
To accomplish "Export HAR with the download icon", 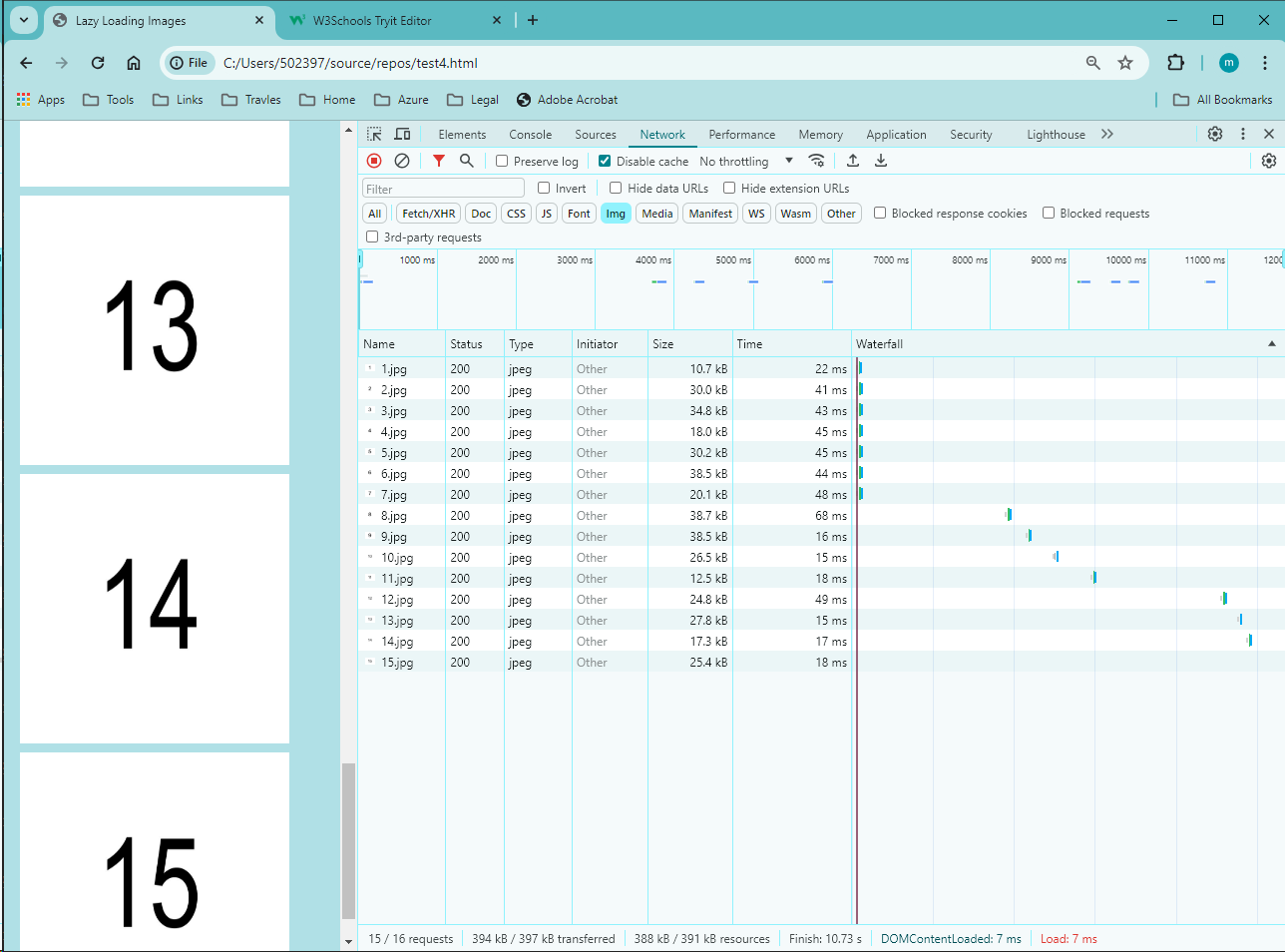I will tap(881, 161).
